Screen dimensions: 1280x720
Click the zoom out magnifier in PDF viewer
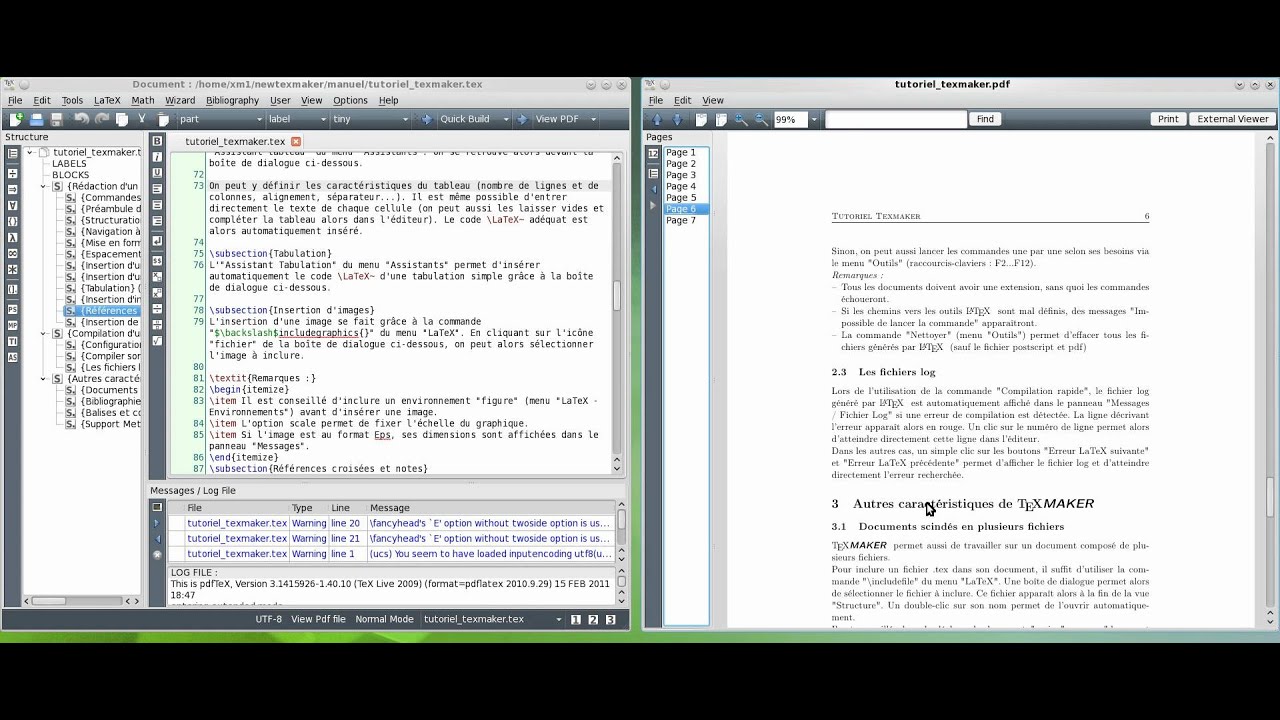pyautogui.click(x=761, y=119)
